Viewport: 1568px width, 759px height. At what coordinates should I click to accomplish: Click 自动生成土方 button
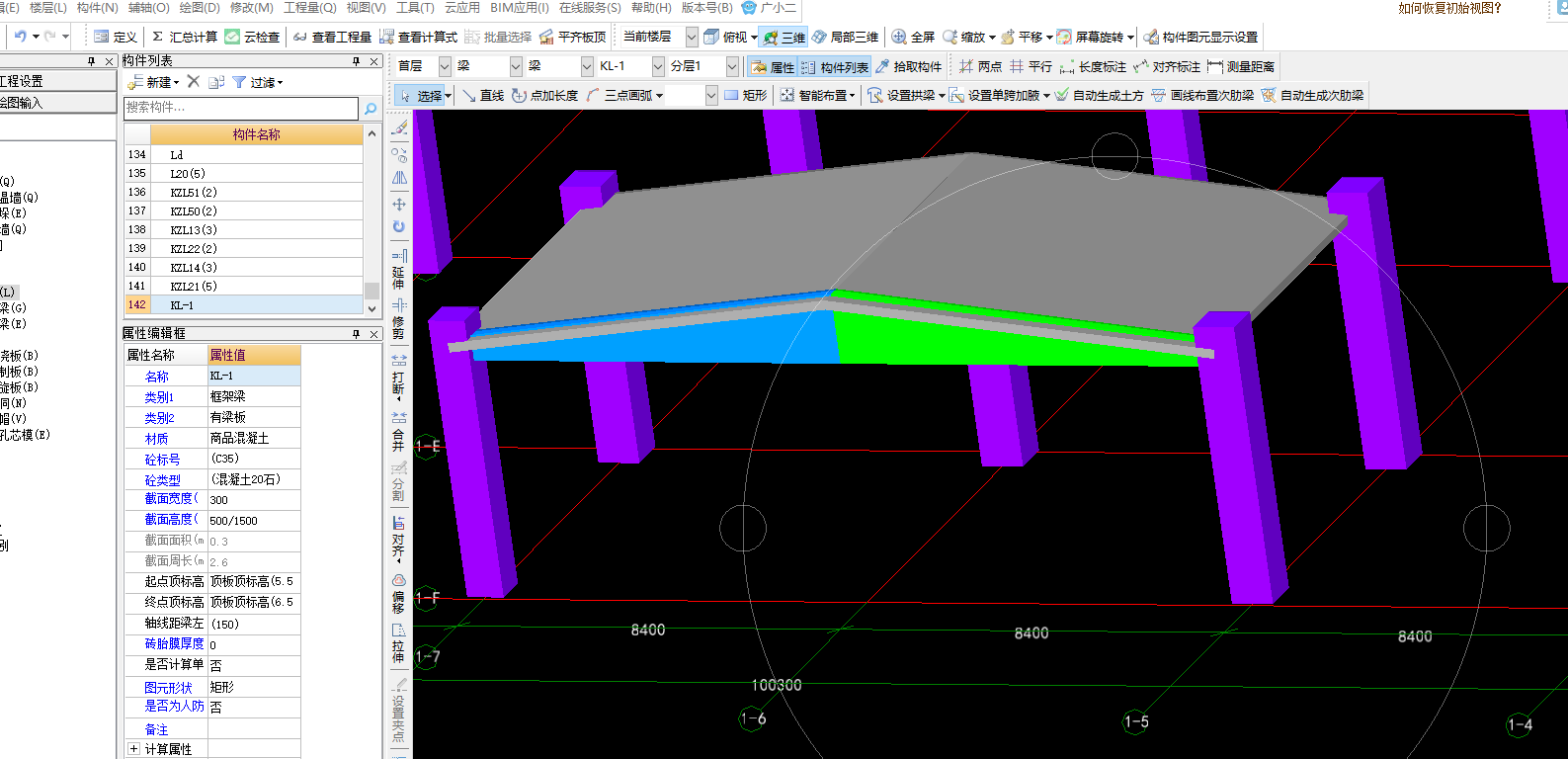tap(1099, 95)
